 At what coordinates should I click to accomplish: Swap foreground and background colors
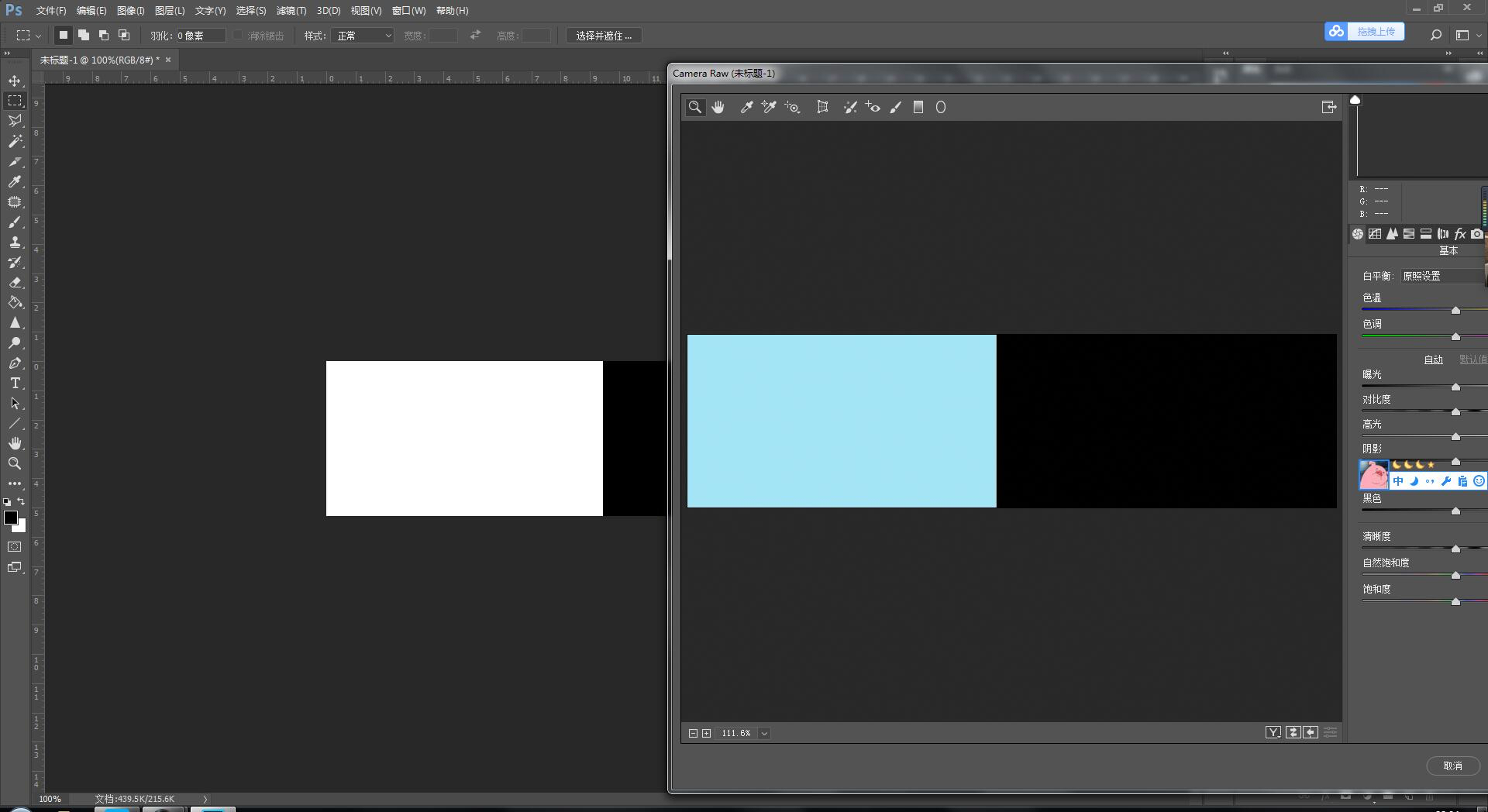point(21,501)
